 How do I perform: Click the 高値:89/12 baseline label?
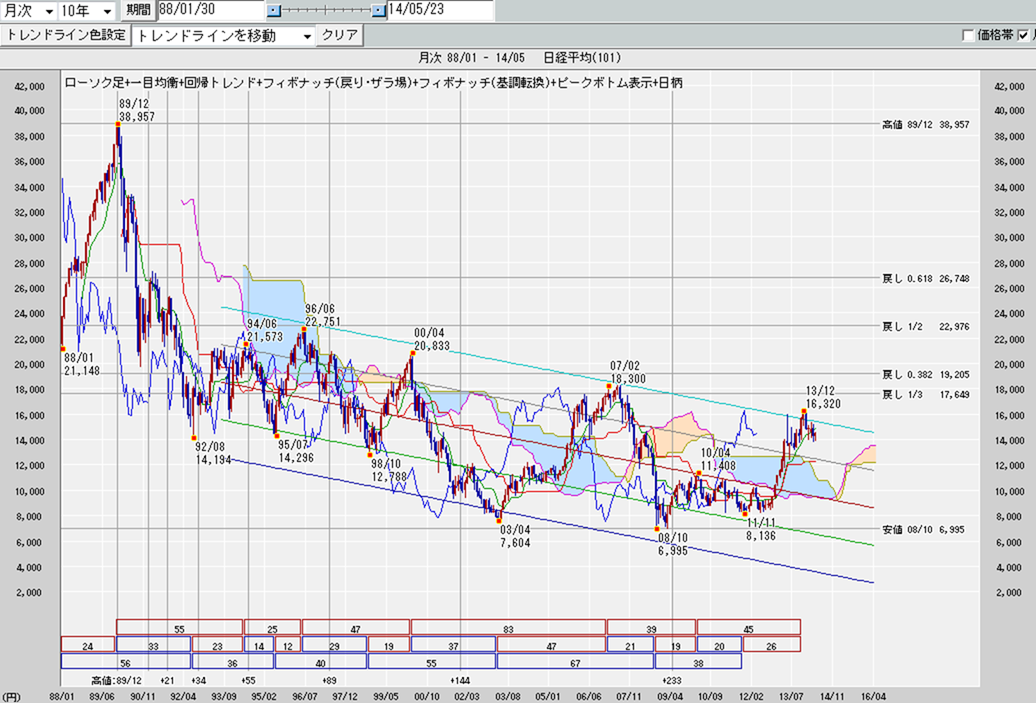point(116,680)
